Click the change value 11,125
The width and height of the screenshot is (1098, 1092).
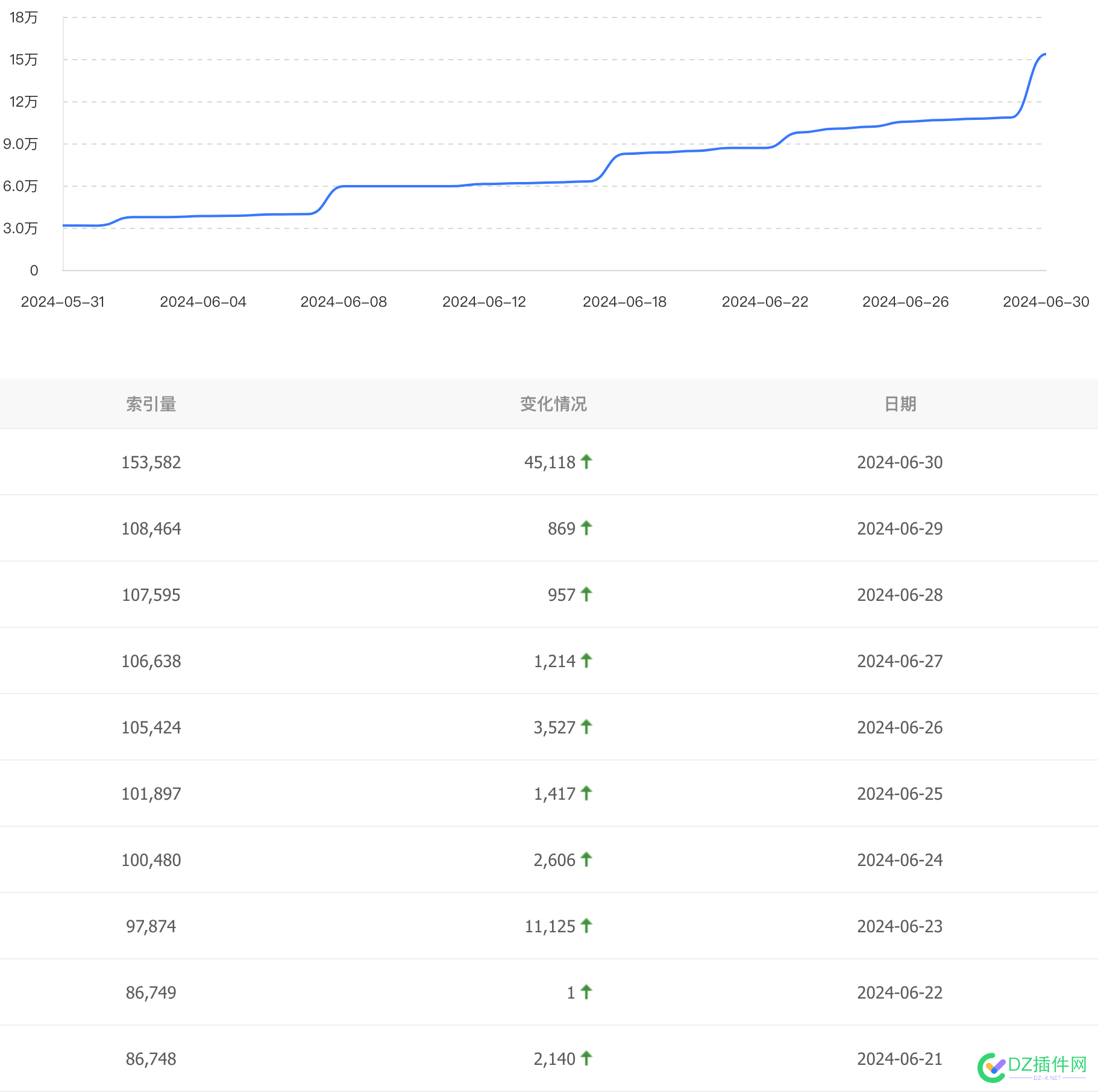point(550,926)
